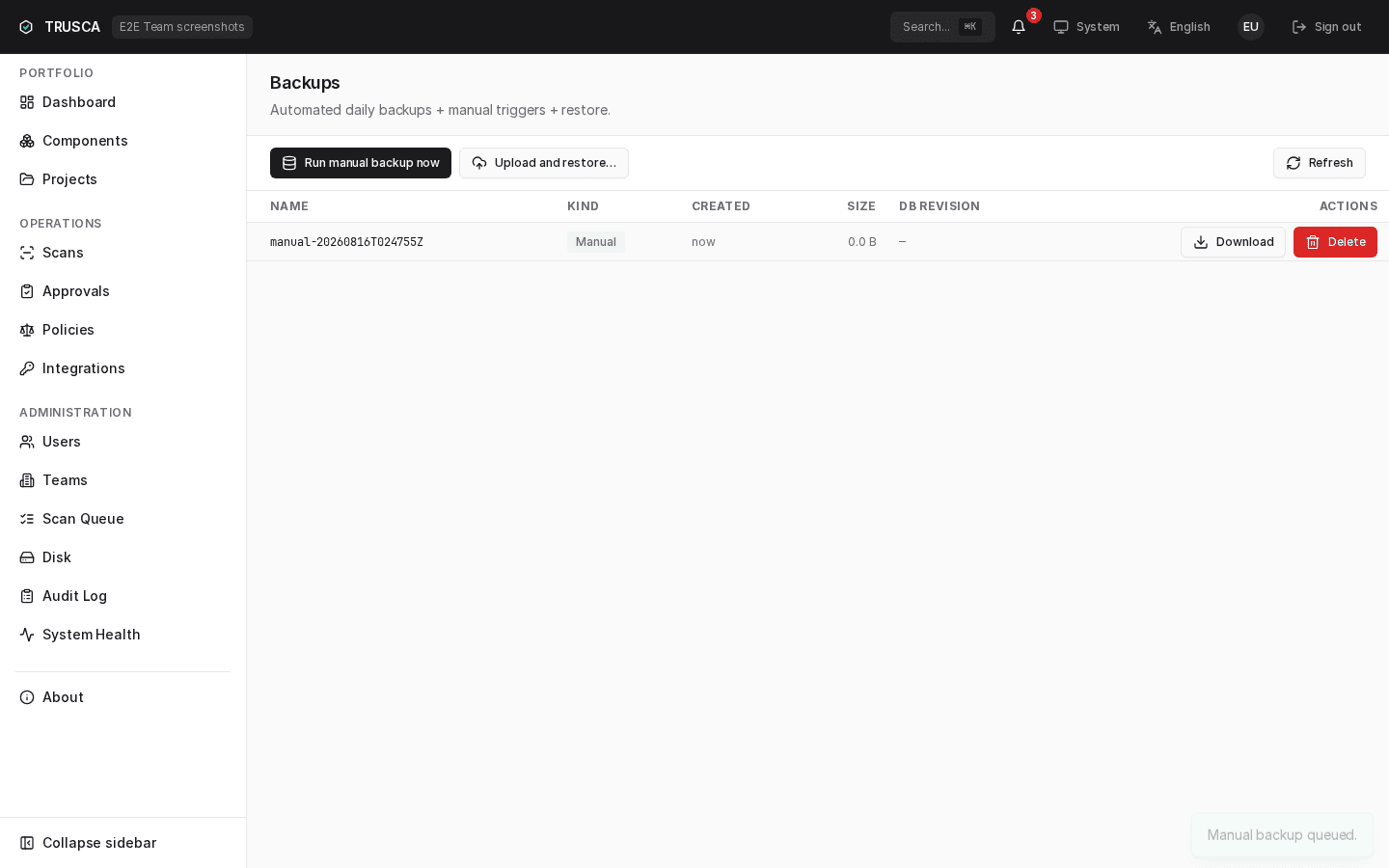Click the TRUSCA shield logo icon
The width and height of the screenshot is (1389, 868).
[x=26, y=27]
